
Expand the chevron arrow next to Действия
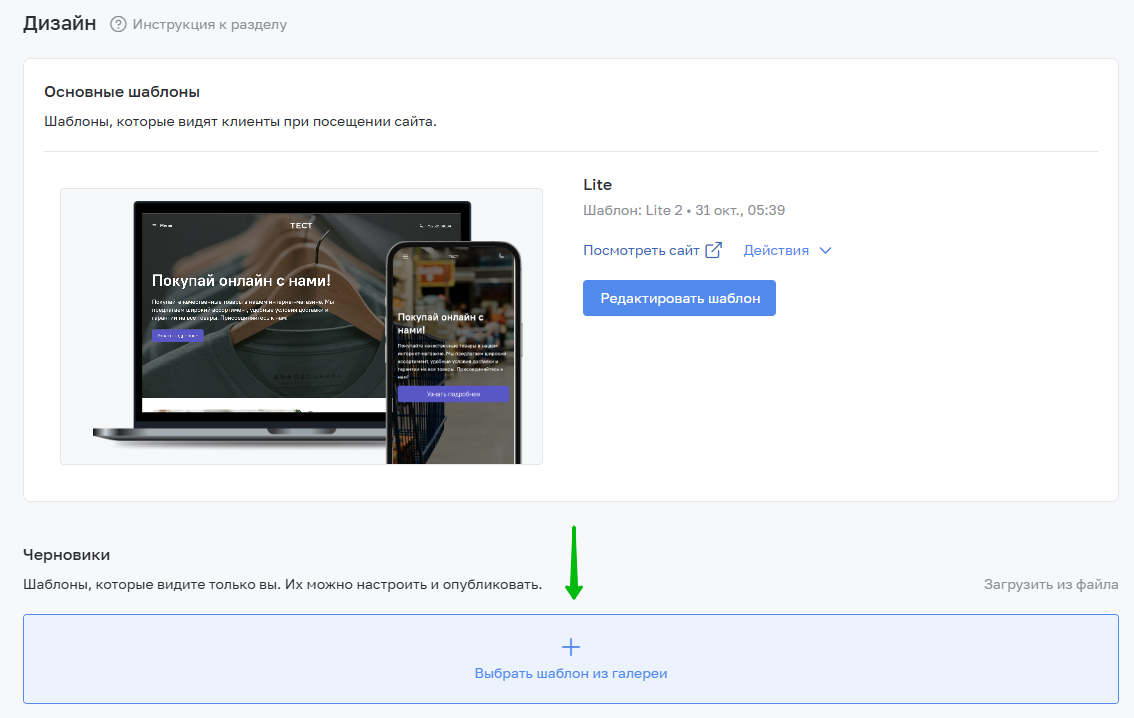pyautogui.click(x=825, y=251)
